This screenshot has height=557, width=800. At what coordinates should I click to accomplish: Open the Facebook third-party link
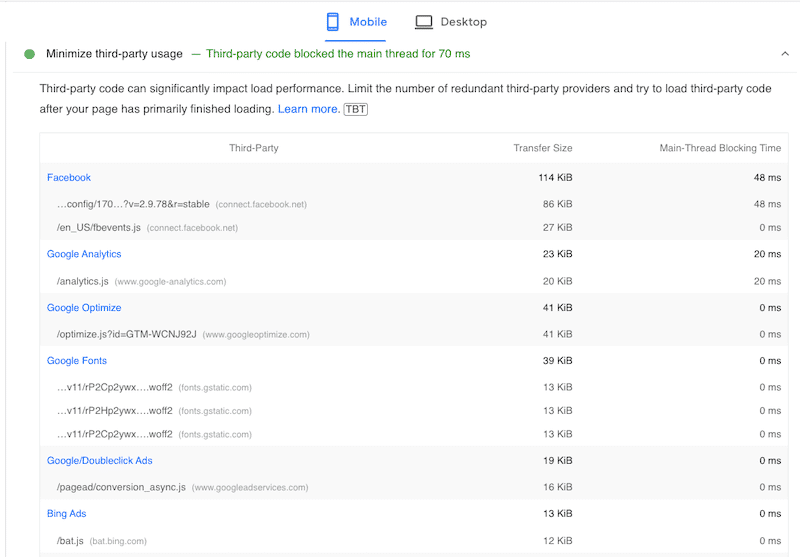[69, 178]
